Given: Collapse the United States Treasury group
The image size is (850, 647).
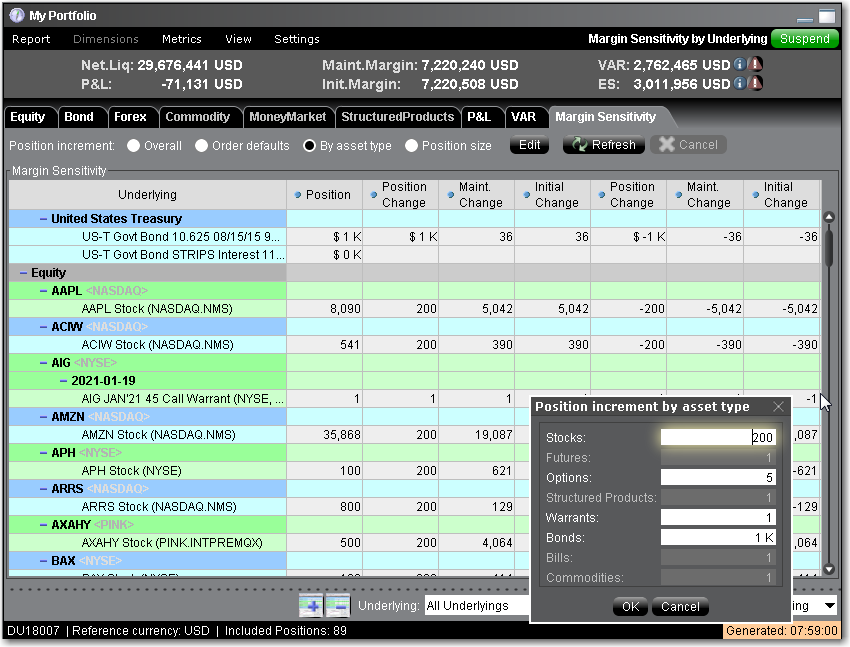Looking at the screenshot, I should coord(43,219).
